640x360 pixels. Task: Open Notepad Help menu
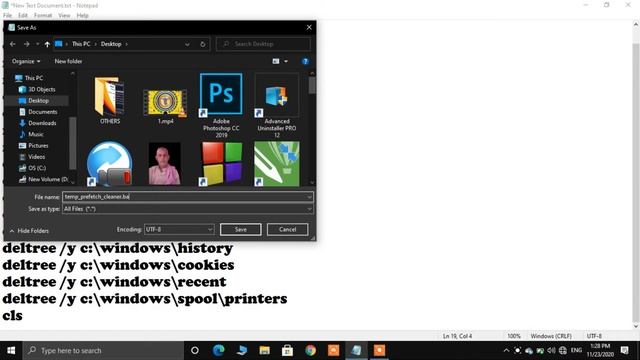[x=82, y=16]
